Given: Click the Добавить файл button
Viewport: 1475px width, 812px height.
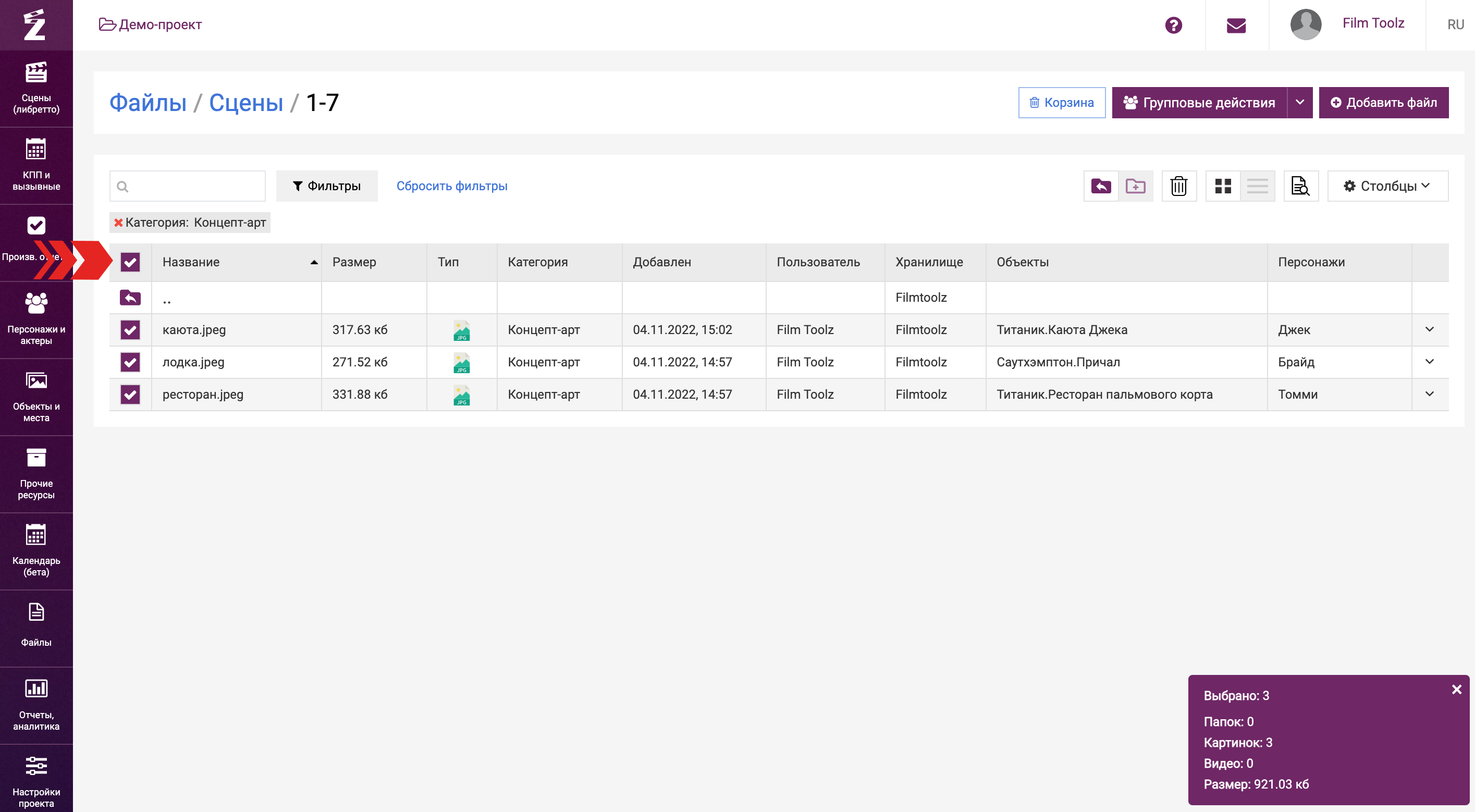Looking at the screenshot, I should [1383, 103].
